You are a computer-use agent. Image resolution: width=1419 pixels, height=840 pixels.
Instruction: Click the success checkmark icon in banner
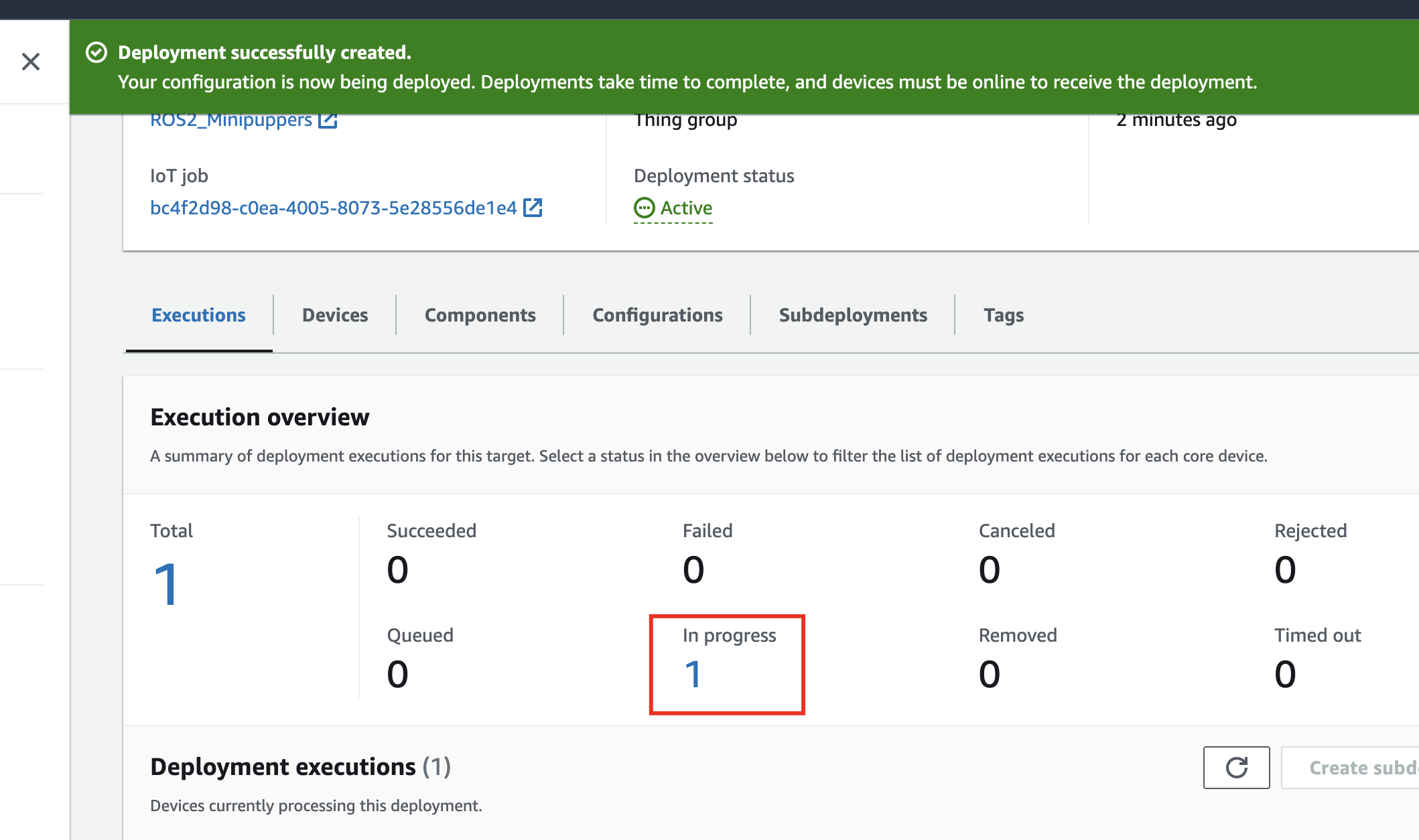[96, 52]
